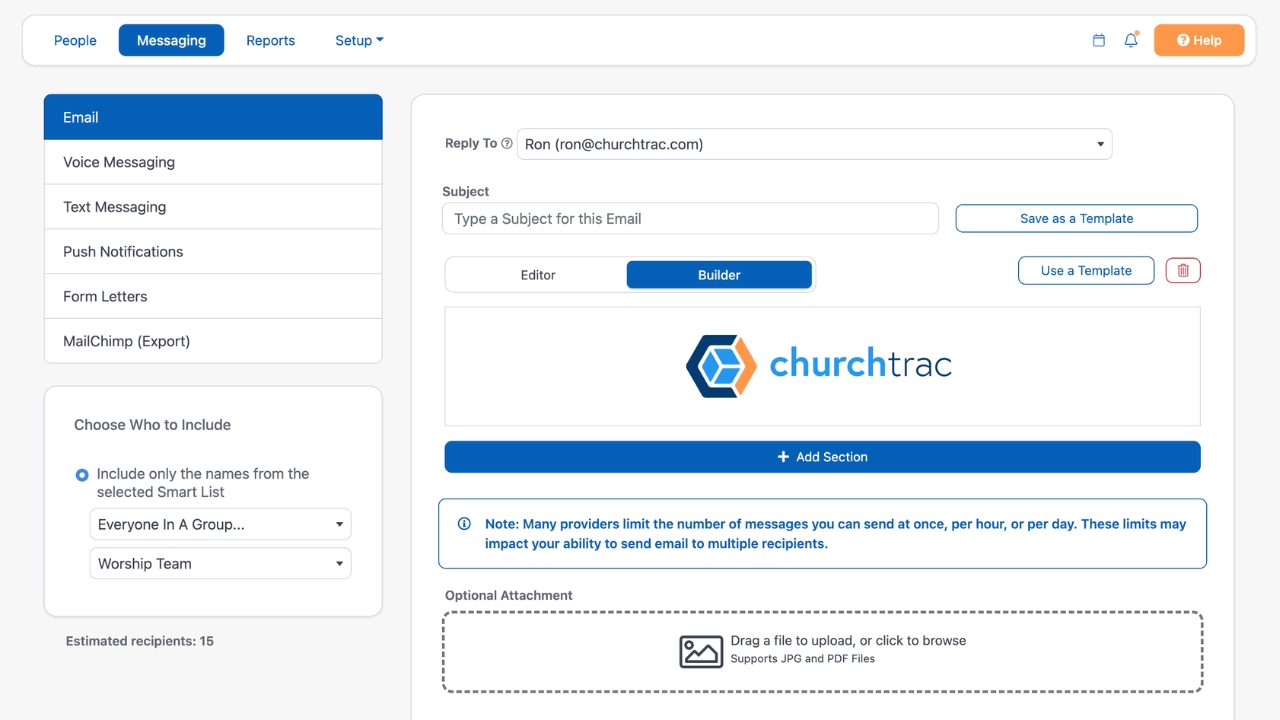This screenshot has height=720, width=1280.
Task: Click the 'Optional Attachment' label
Action: coord(509,595)
